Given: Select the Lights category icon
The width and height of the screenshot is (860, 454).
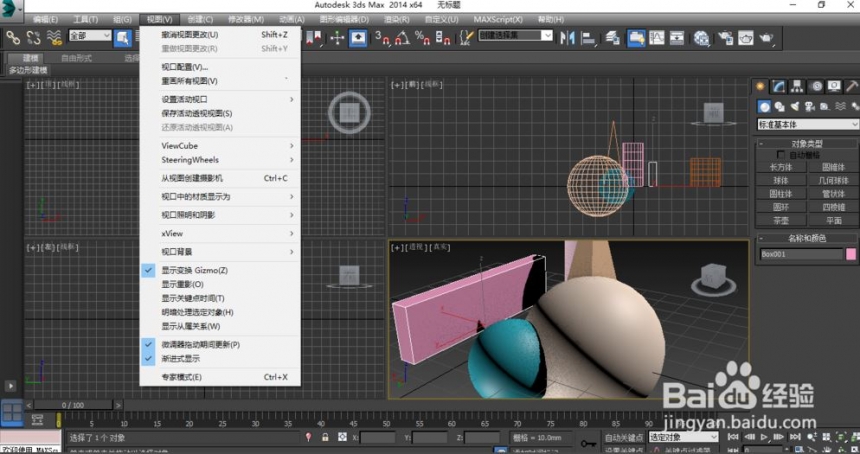Looking at the screenshot, I should point(795,106).
